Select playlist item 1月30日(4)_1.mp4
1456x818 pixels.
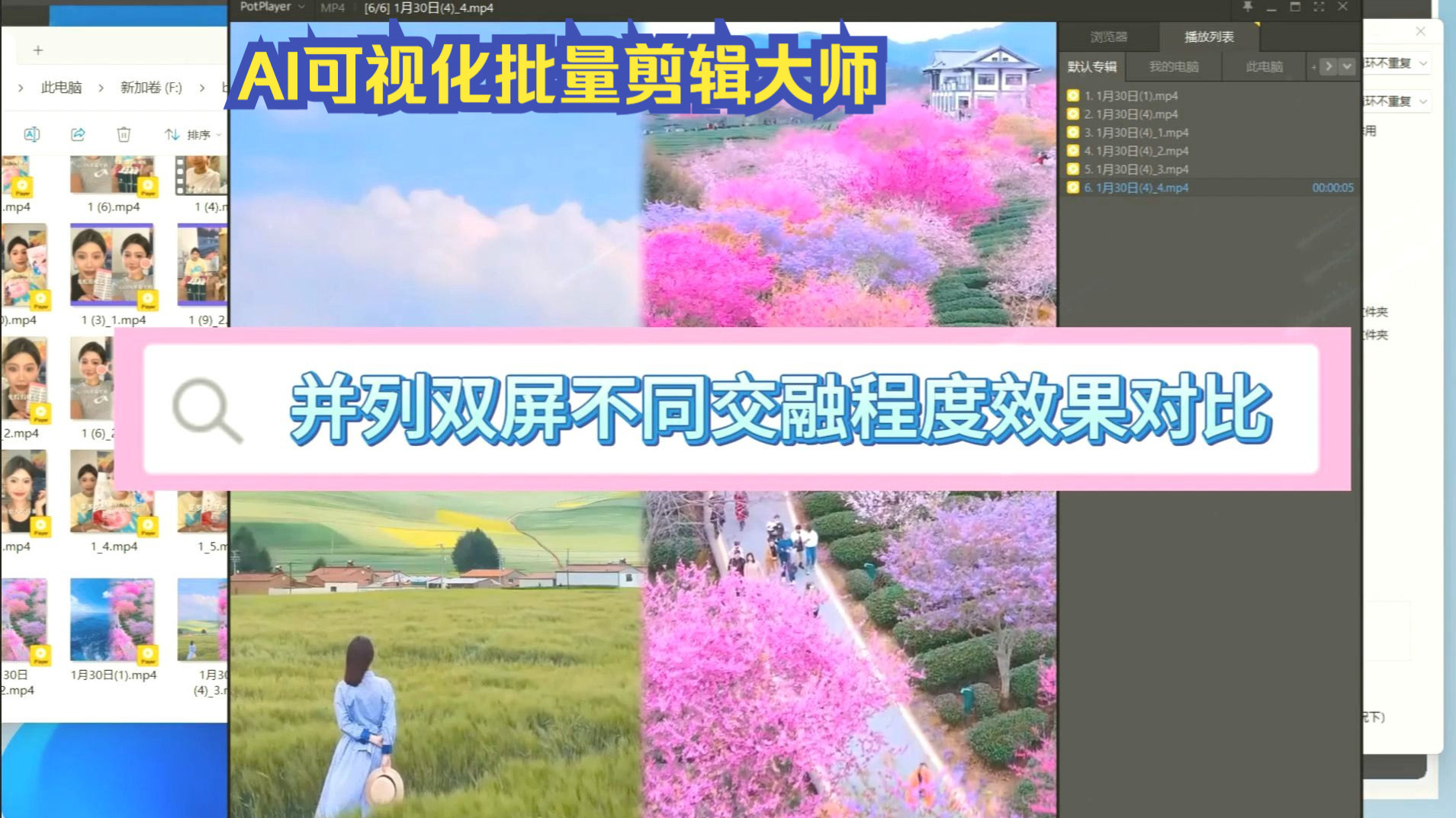(1210, 133)
